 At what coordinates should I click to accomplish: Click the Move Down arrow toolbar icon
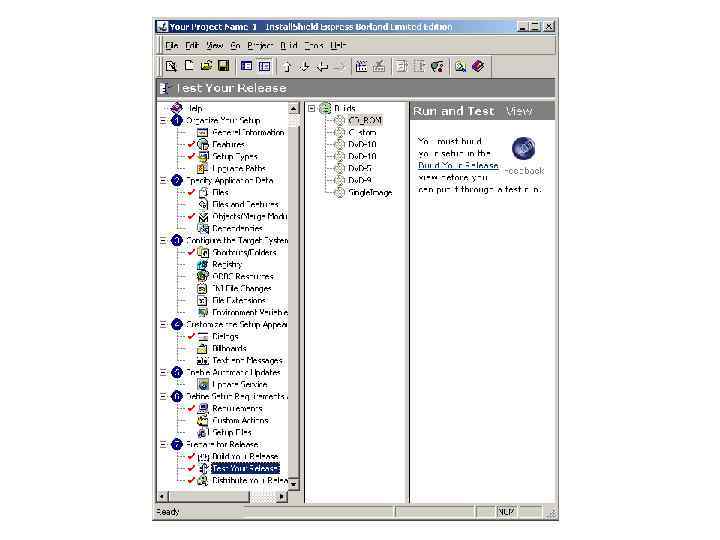point(304,67)
